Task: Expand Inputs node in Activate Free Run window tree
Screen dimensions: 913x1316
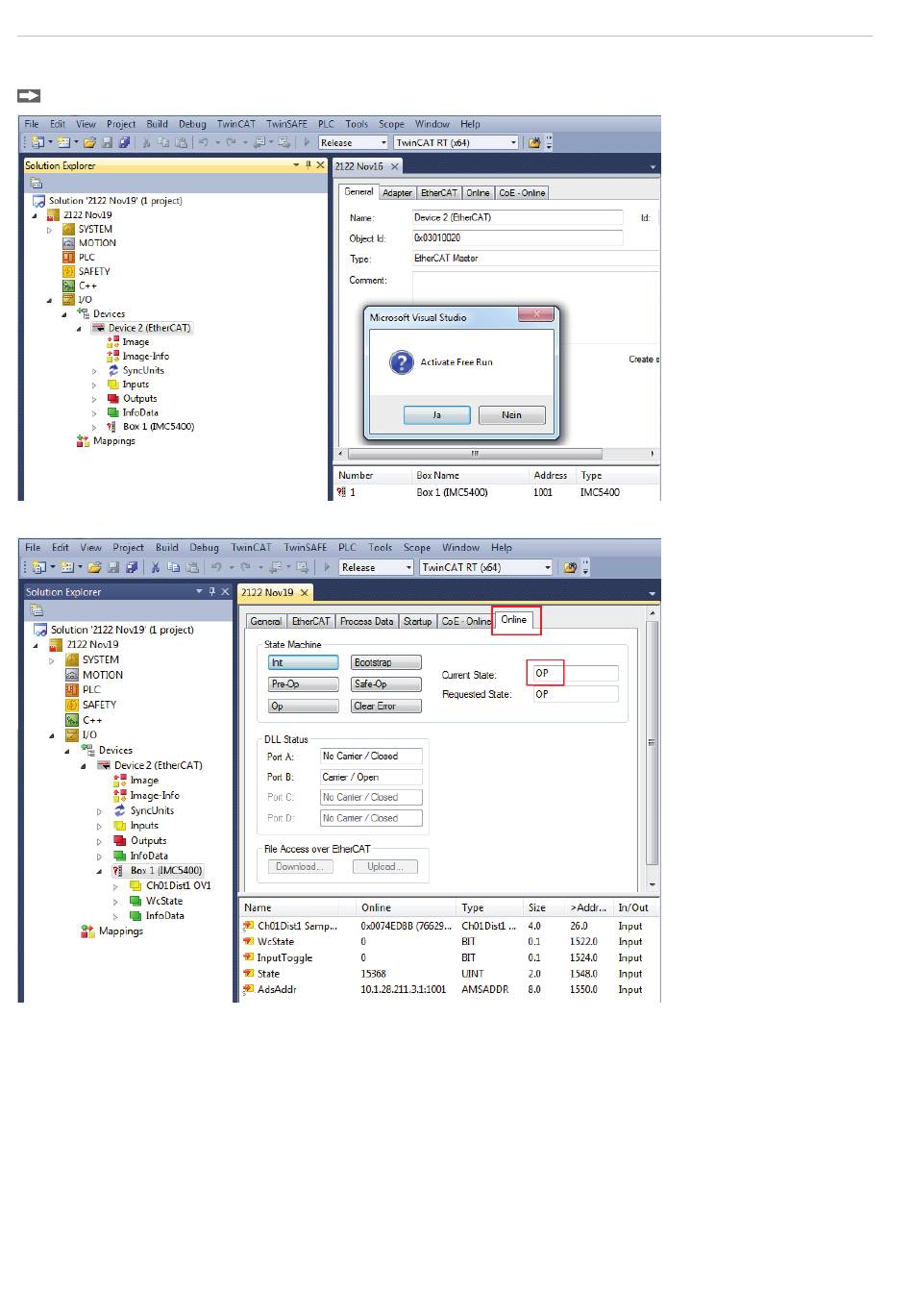Action: point(94,385)
